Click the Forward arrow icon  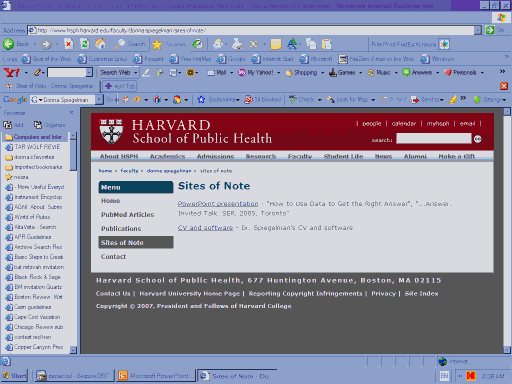coord(46,44)
